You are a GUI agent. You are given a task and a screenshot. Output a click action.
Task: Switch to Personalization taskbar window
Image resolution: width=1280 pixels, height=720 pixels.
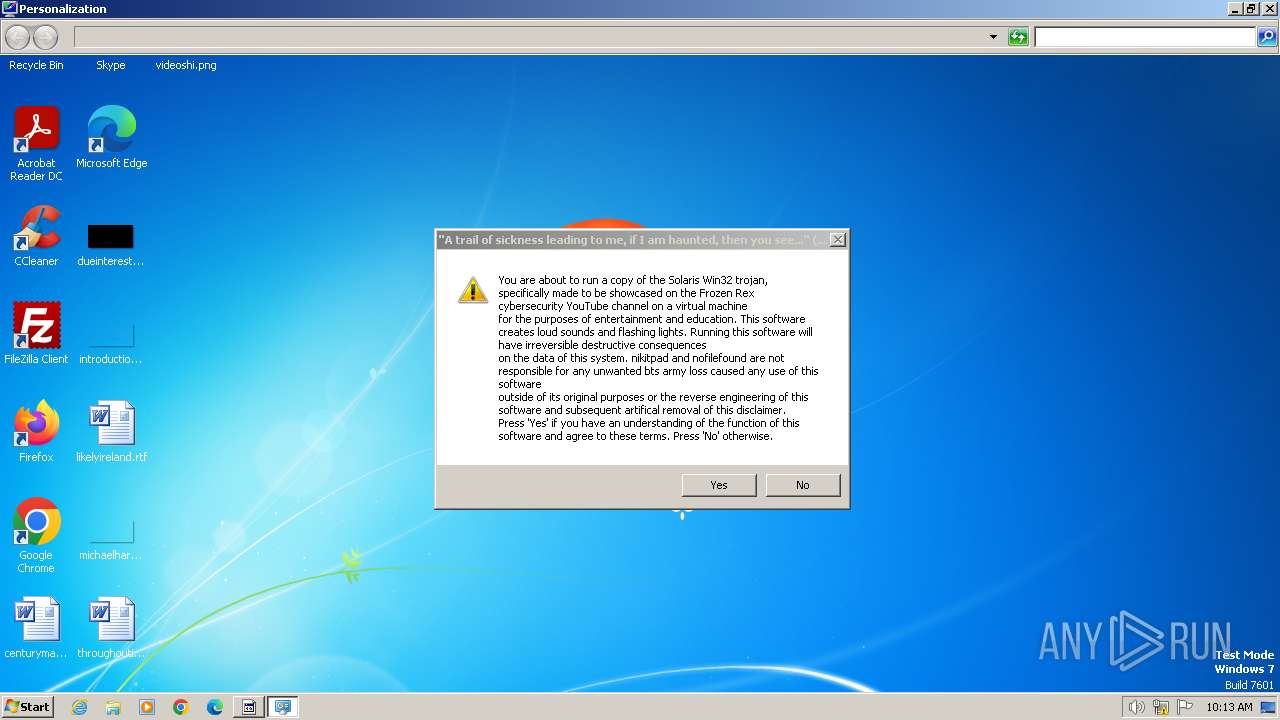point(283,707)
